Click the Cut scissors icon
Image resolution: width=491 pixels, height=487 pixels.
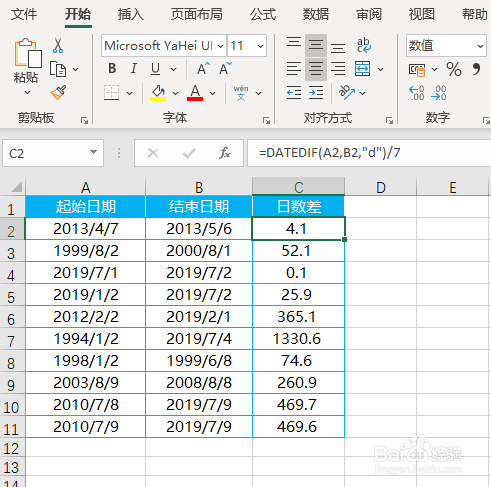[58, 46]
